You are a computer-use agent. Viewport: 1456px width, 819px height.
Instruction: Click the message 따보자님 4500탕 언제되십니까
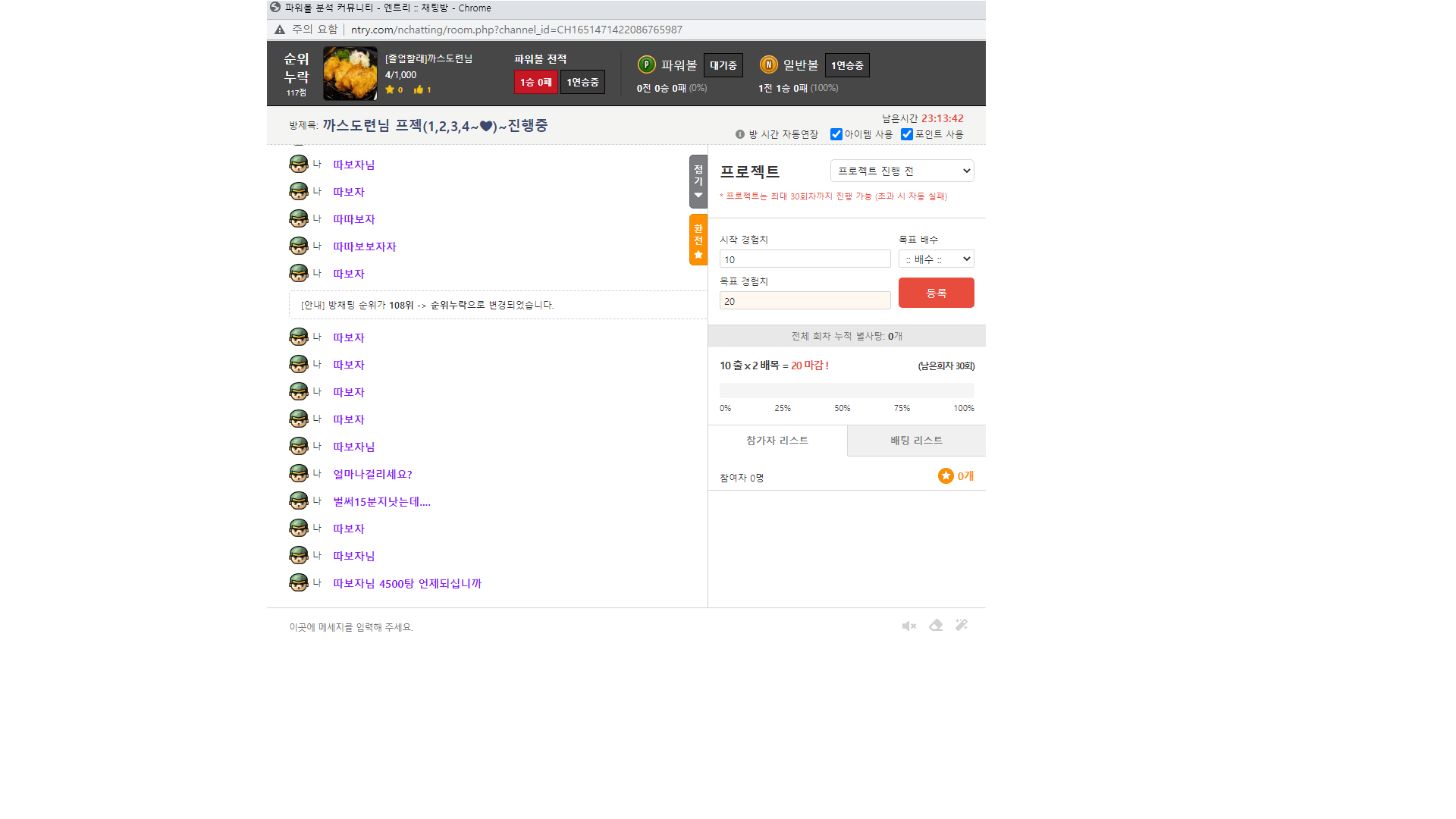click(407, 583)
